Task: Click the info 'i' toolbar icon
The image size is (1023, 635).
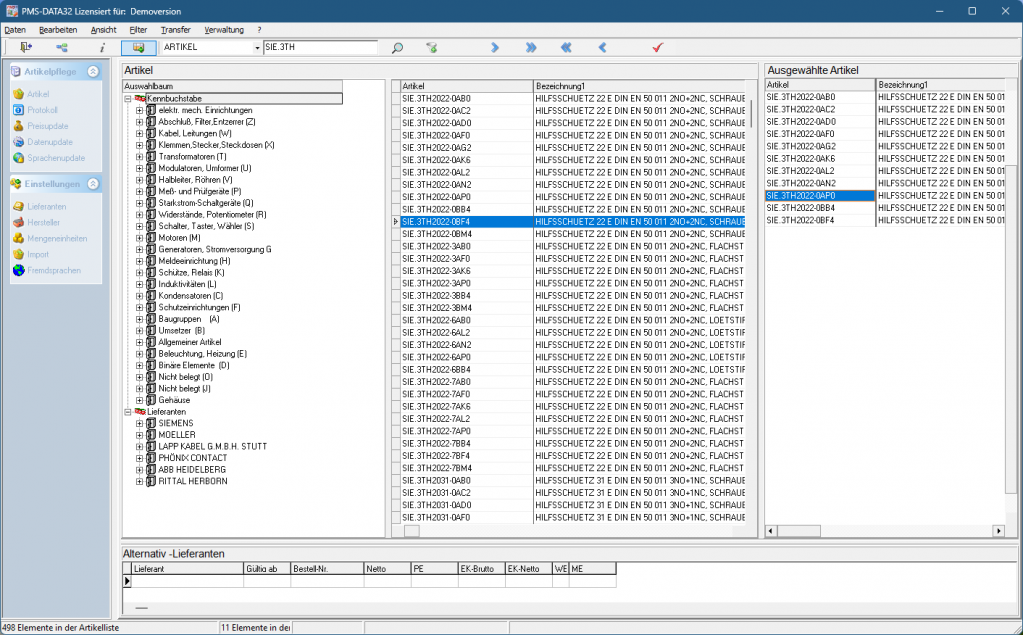Action: (x=101, y=47)
